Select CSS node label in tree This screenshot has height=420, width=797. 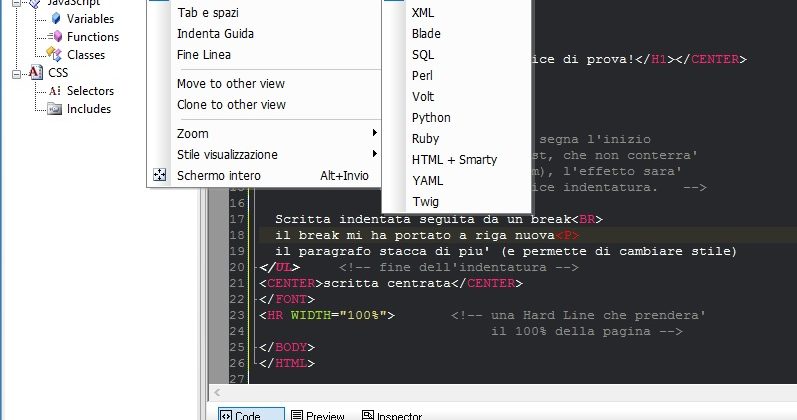[x=58, y=73]
